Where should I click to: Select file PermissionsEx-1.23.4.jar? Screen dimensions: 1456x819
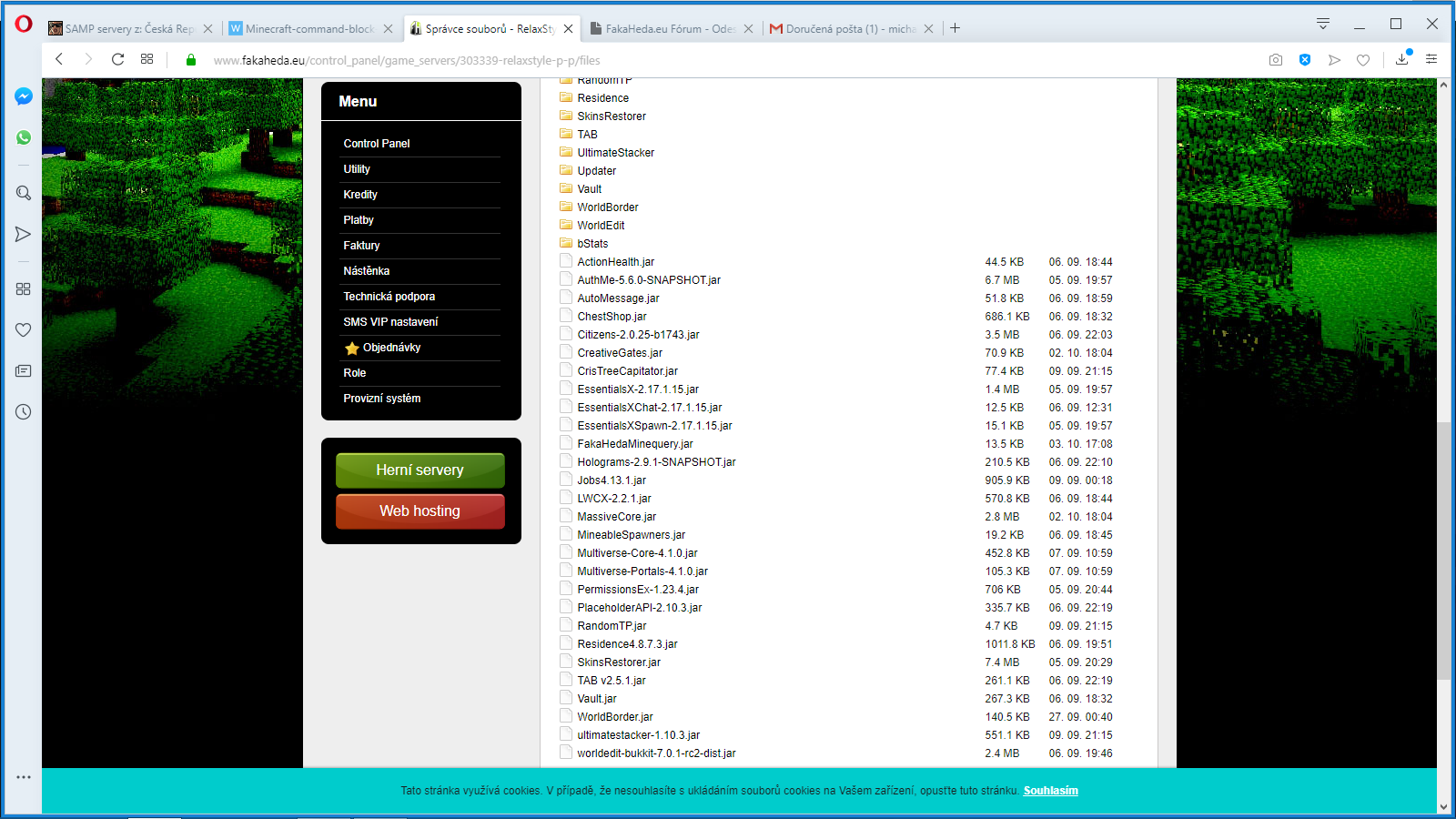coord(638,590)
